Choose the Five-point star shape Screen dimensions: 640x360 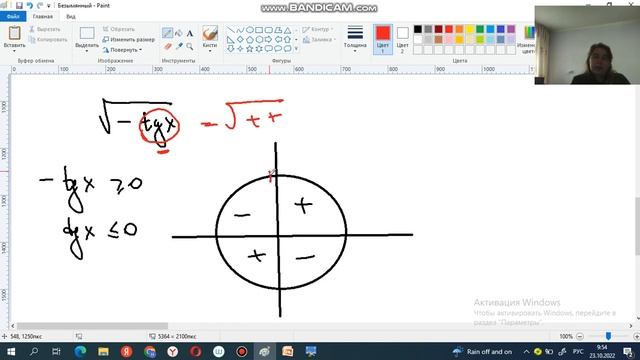(x=249, y=49)
